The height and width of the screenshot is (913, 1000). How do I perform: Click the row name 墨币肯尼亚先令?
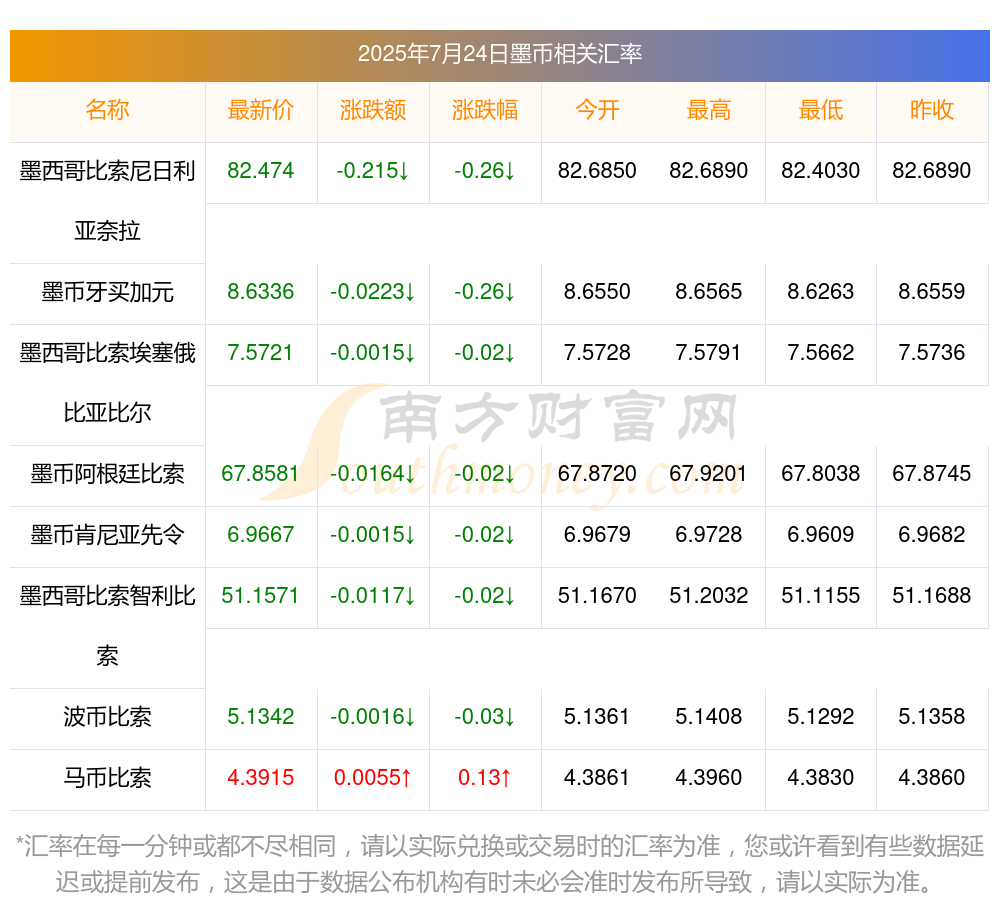click(107, 534)
